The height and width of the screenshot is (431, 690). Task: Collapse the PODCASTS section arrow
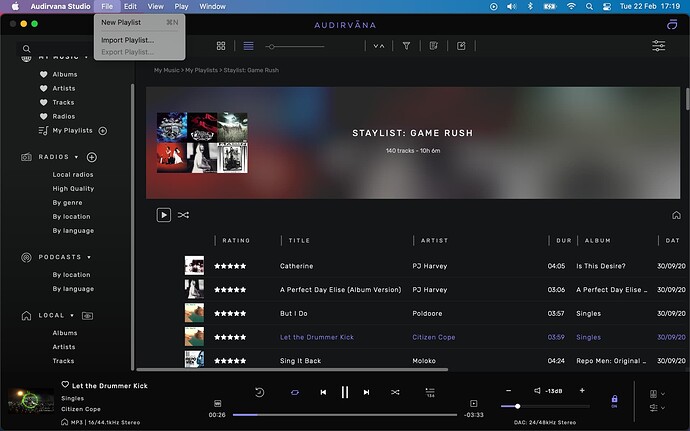[89, 257]
